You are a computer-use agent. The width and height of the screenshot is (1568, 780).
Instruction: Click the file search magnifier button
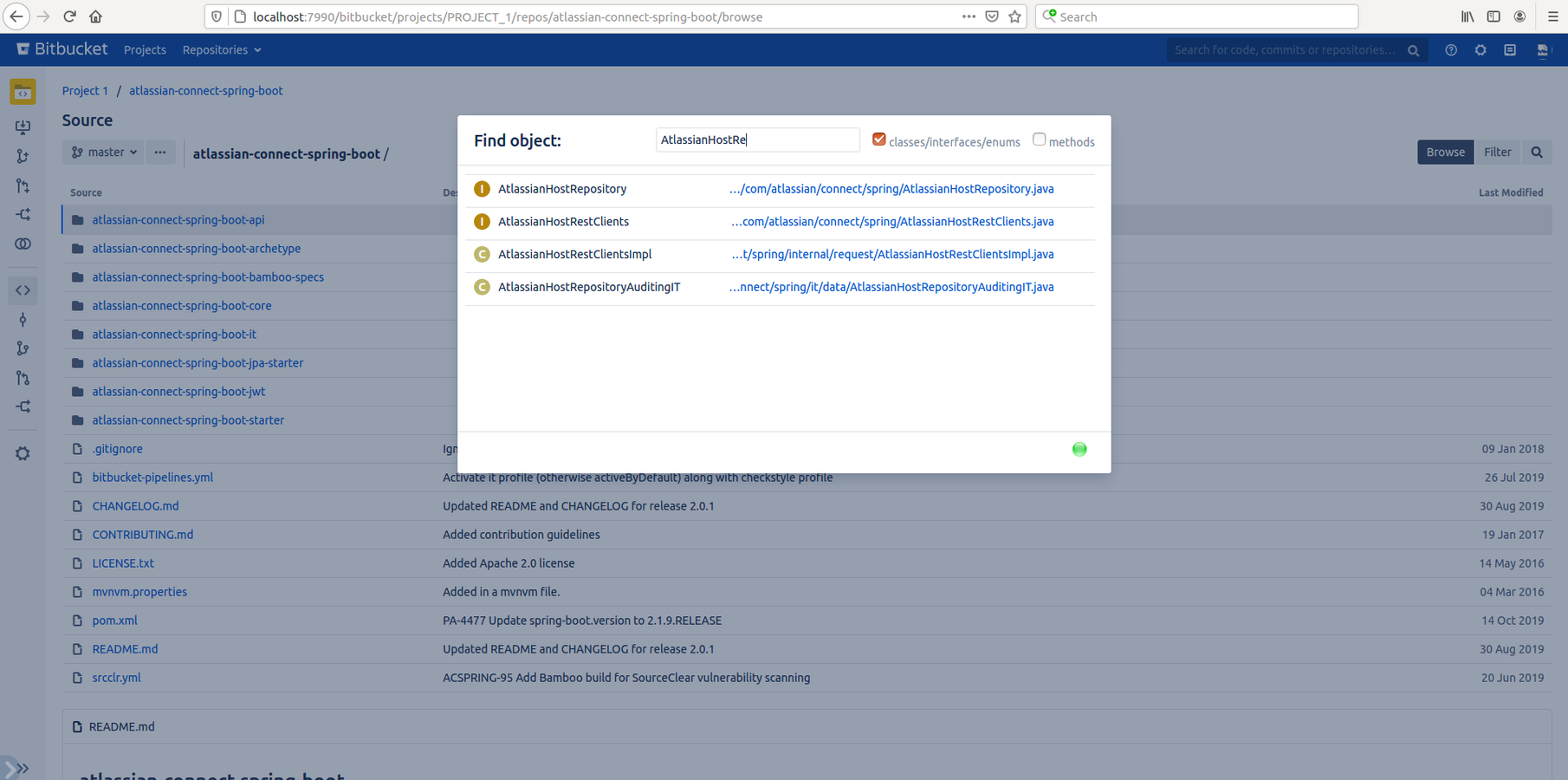(x=1537, y=153)
